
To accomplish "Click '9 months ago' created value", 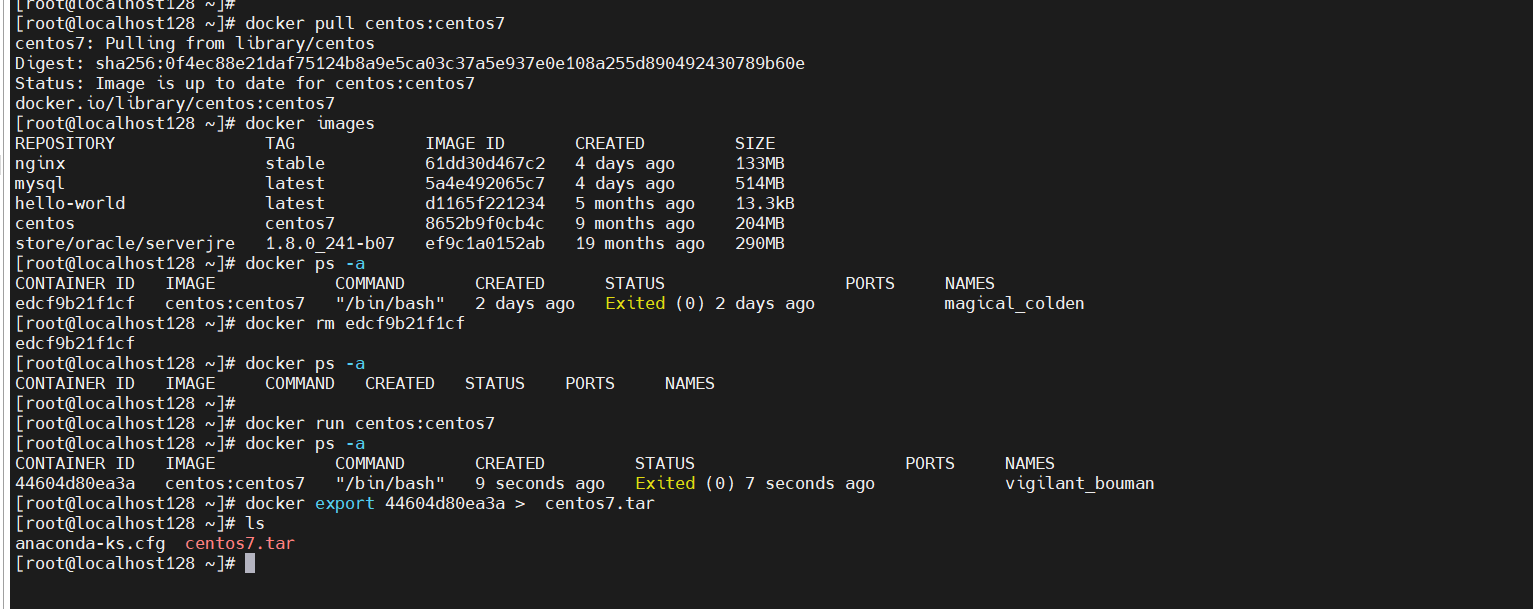I will pos(635,223).
